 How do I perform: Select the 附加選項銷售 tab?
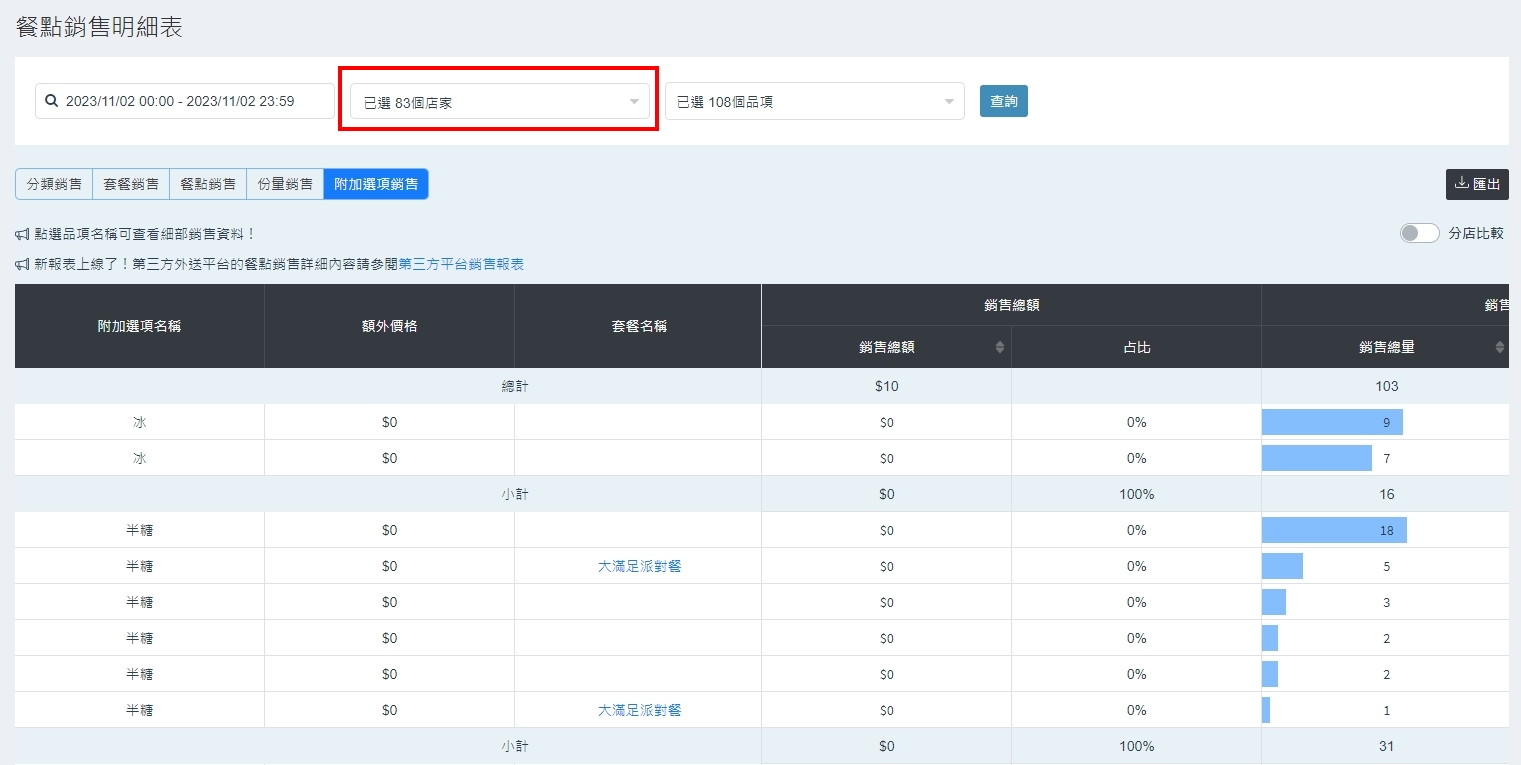pos(376,184)
